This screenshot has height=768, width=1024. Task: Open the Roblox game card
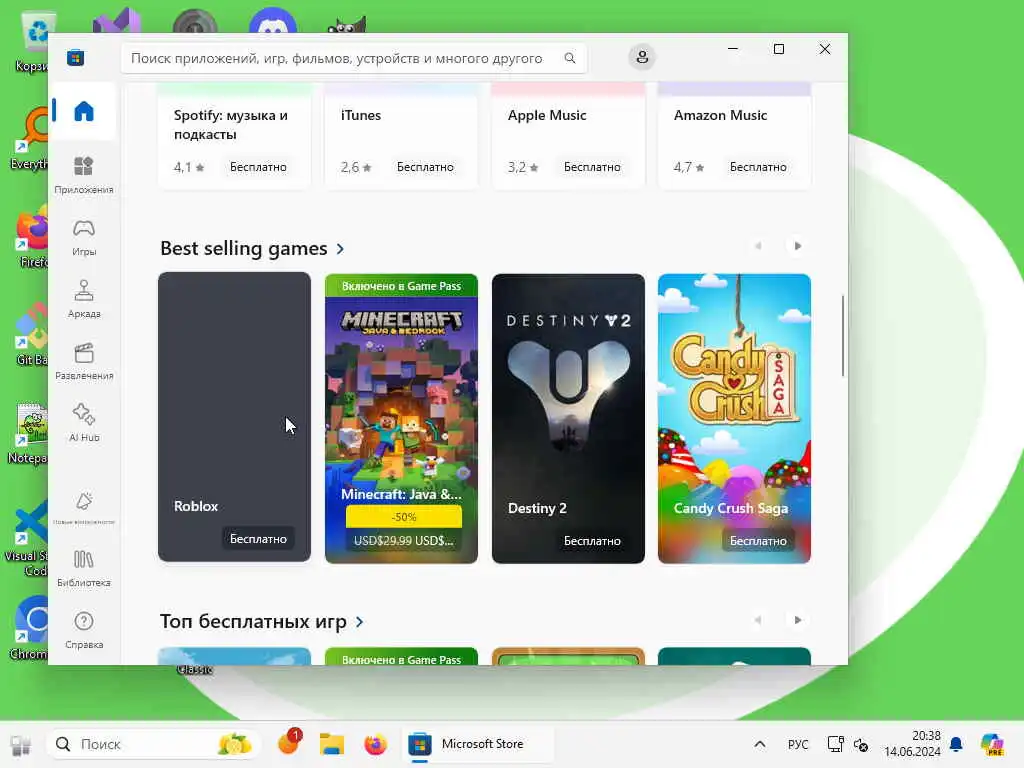click(x=234, y=417)
